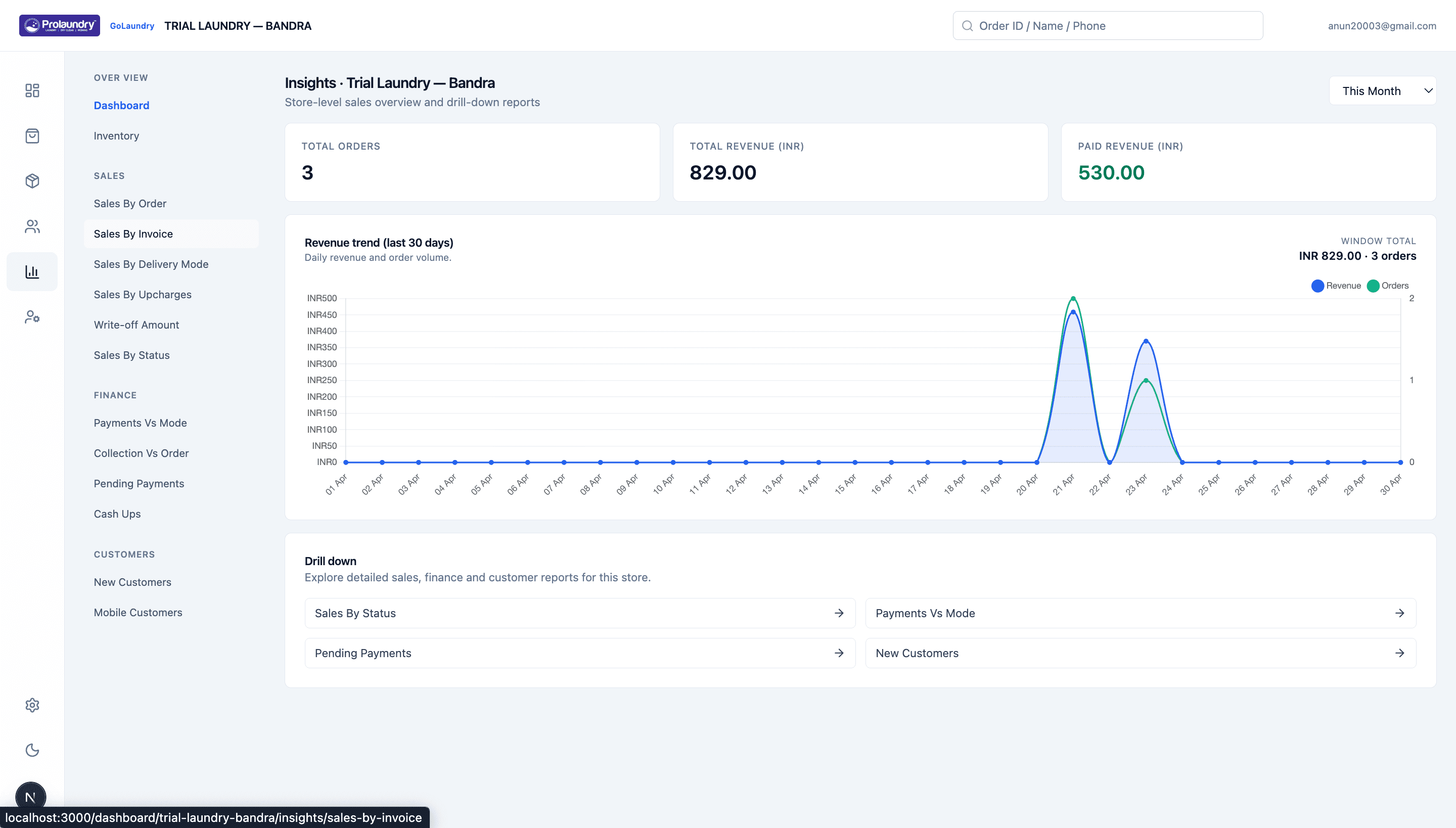Switch to Sales By Delivery Mode report
This screenshot has height=828, width=1456.
click(x=151, y=264)
